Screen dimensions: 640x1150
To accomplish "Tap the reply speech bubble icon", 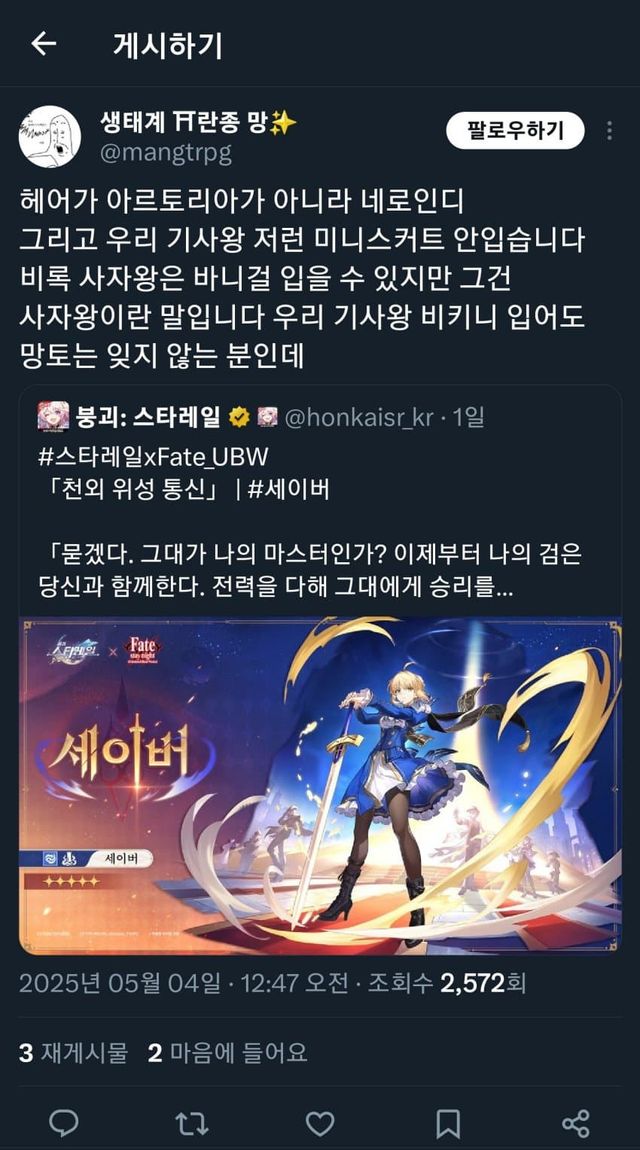I will pos(64,1122).
